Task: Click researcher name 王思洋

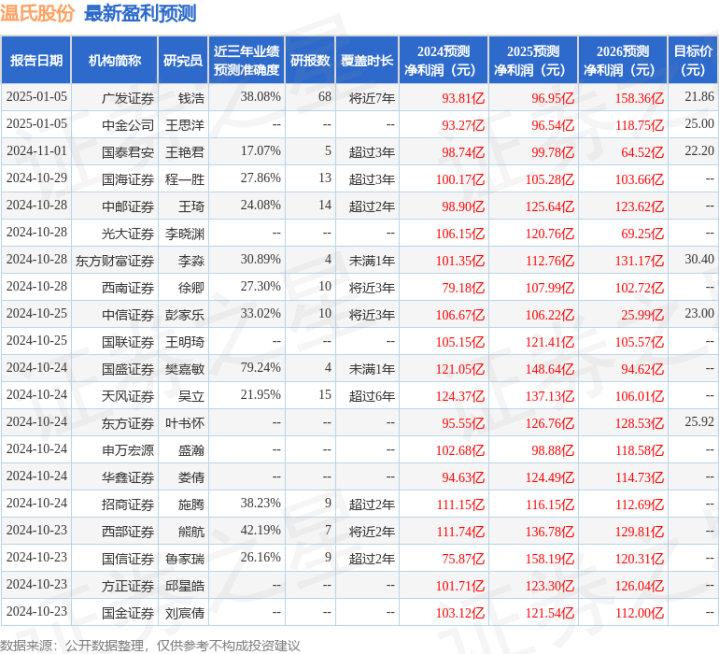Action: point(185,125)
